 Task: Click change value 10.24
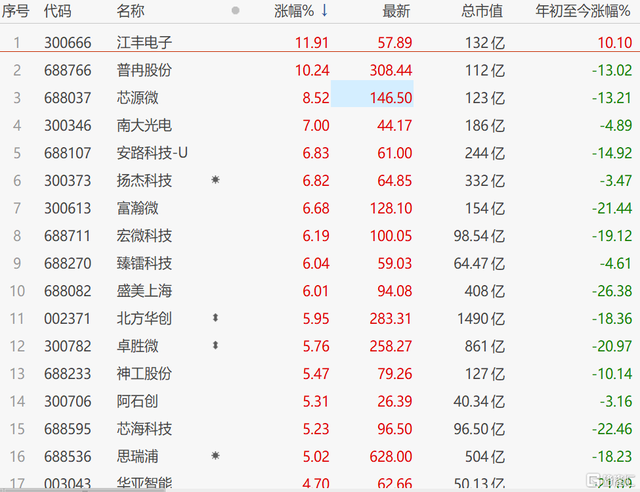click(312, 70)
